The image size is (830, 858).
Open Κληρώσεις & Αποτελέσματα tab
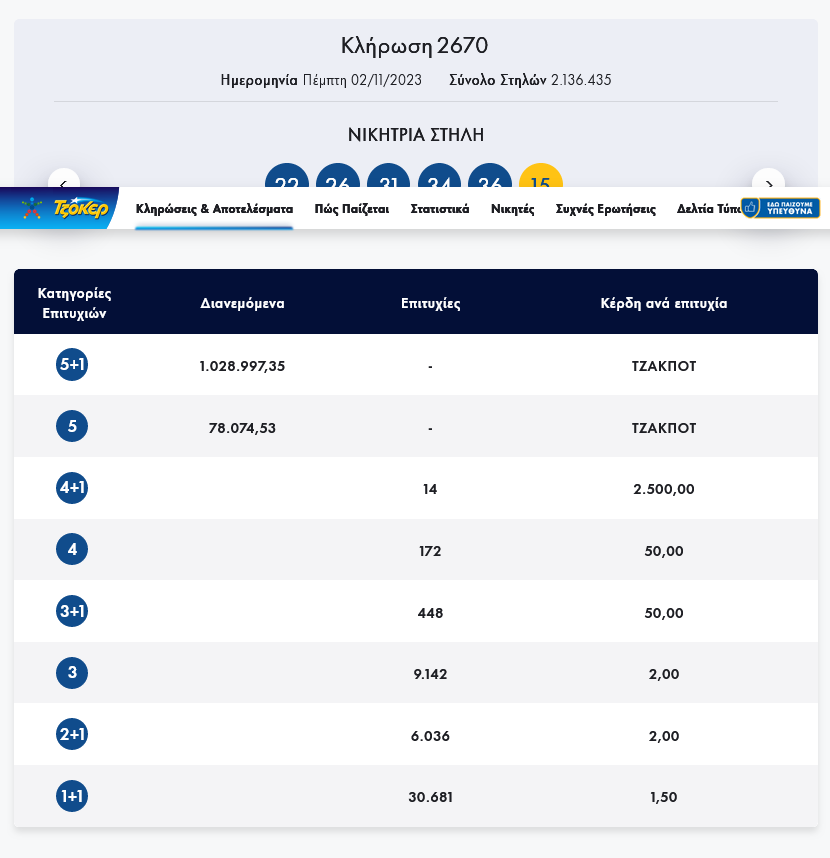tap(214, 209)
